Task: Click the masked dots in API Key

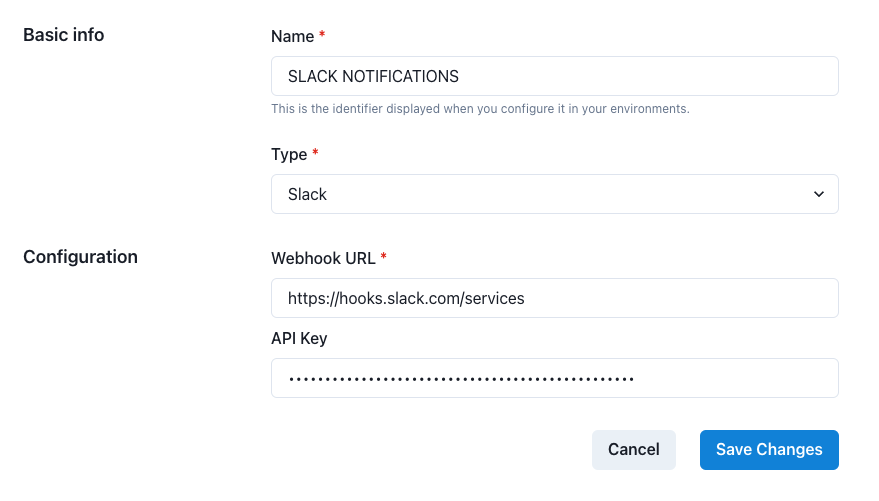Action: [461, 379]
